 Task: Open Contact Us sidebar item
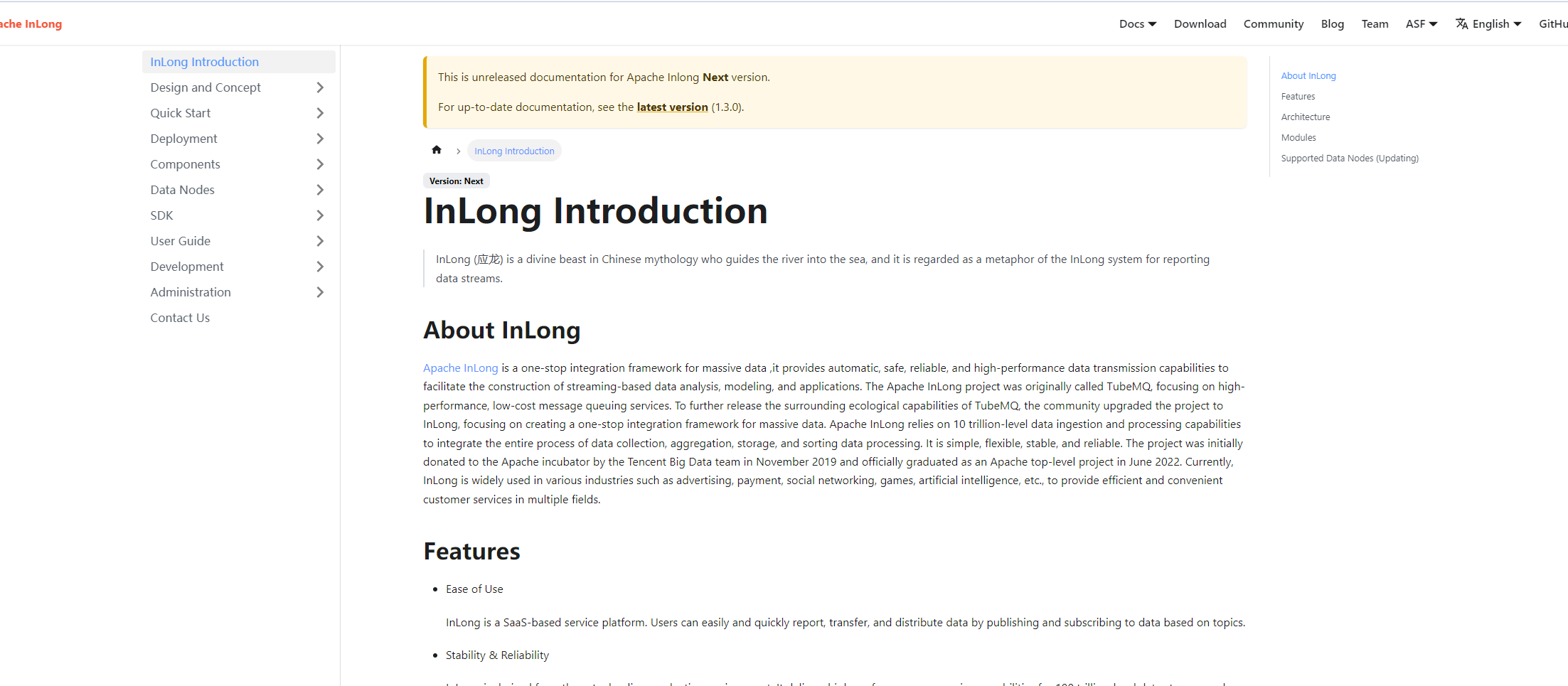point(180,318)
